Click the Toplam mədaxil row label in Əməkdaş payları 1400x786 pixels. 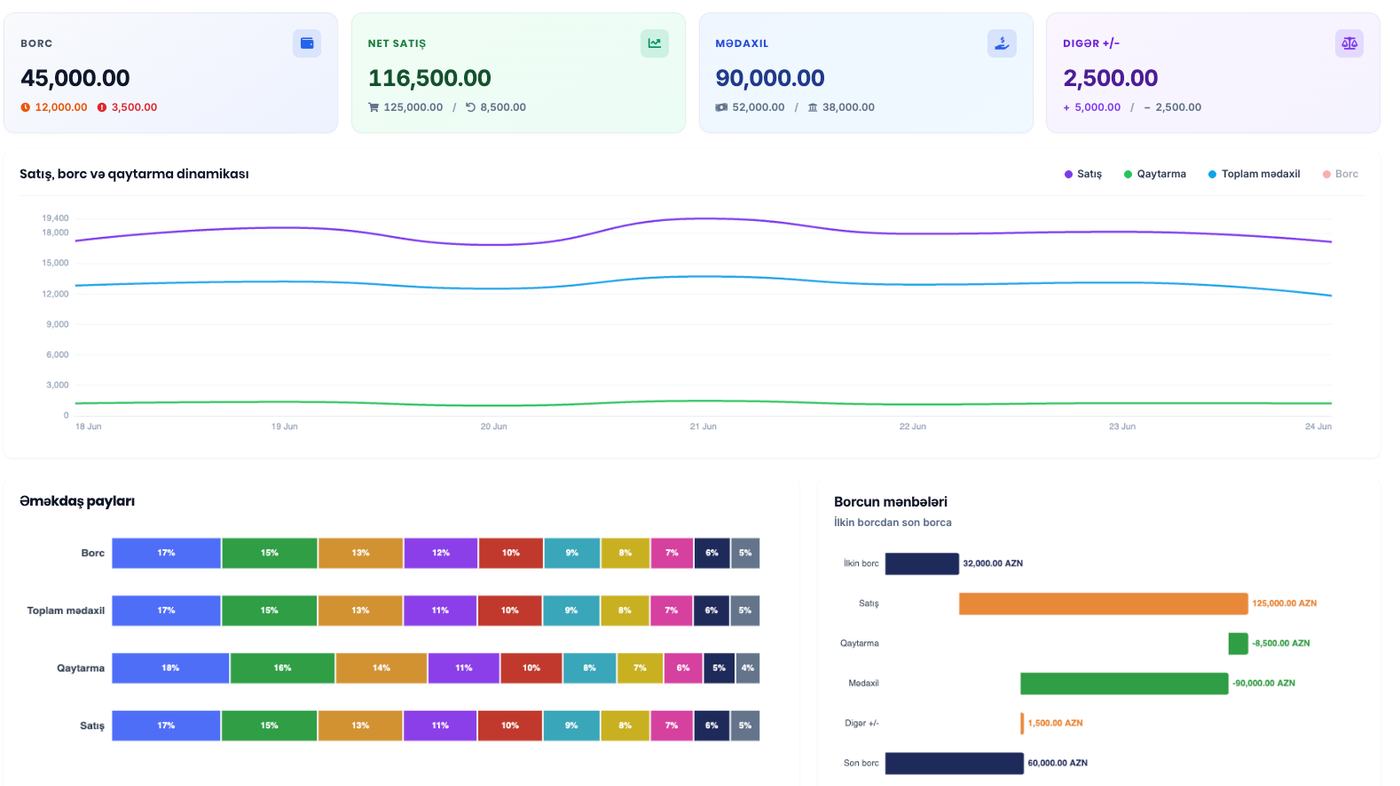tap(66, 611)
